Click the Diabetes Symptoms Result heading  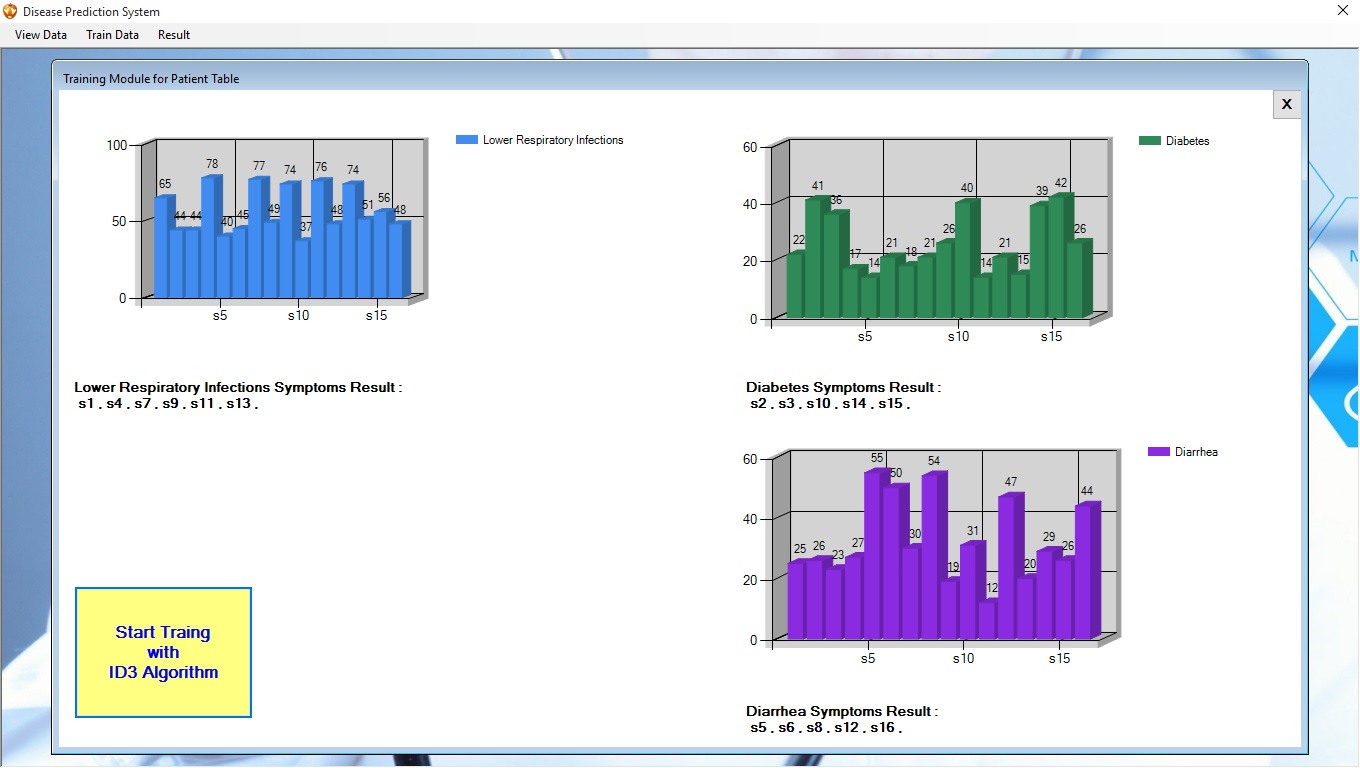click(x=843, y=387)
